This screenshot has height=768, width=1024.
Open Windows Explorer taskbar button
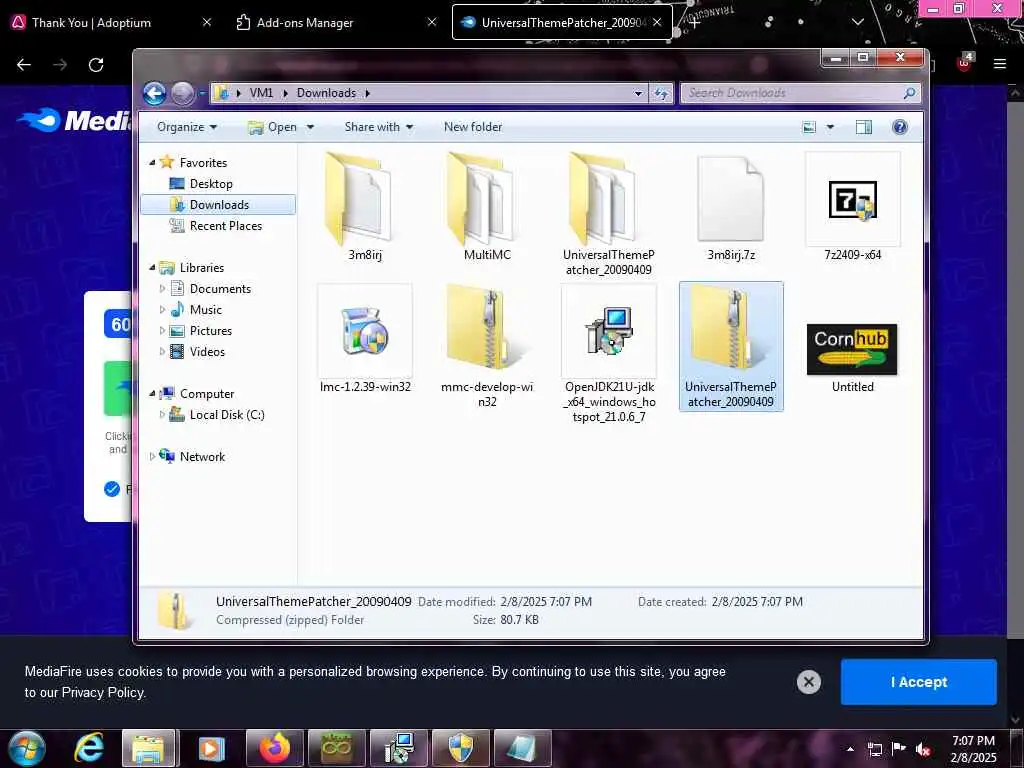(x=149, y=748)
